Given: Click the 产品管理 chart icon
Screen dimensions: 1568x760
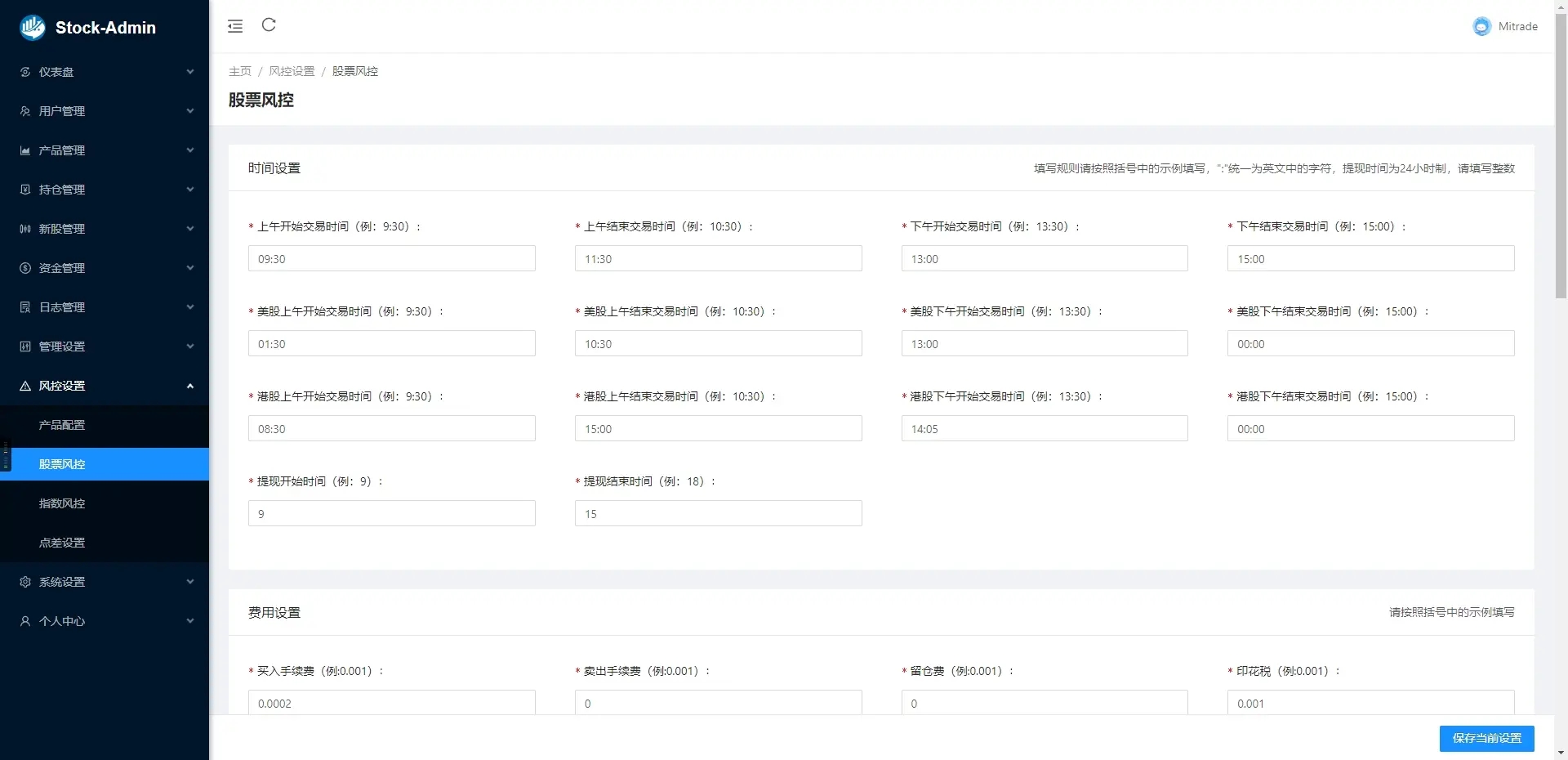Looking at the screenshot, I should pos(25,150).
